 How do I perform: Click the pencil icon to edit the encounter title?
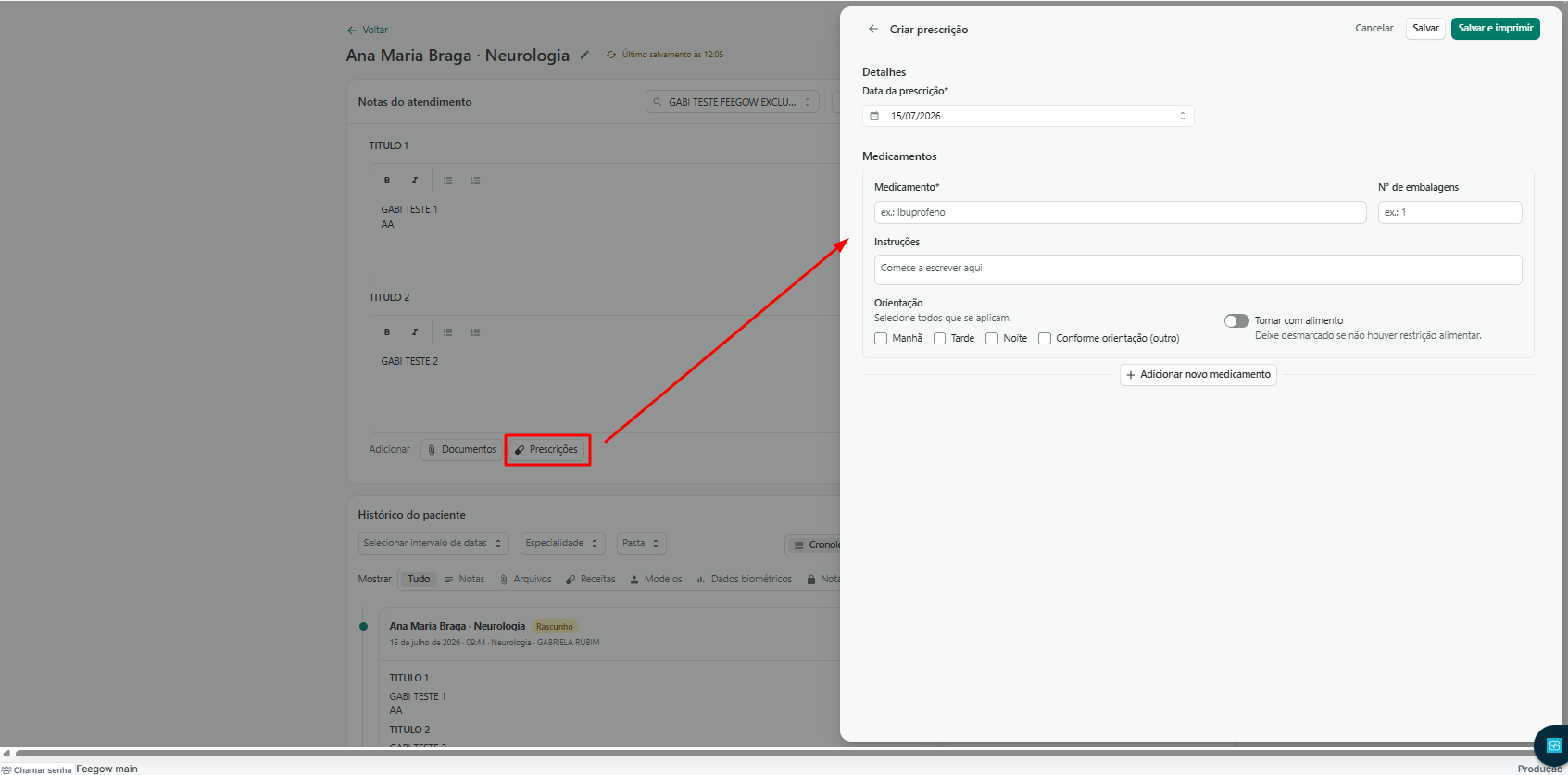click(x=584, y=55)
